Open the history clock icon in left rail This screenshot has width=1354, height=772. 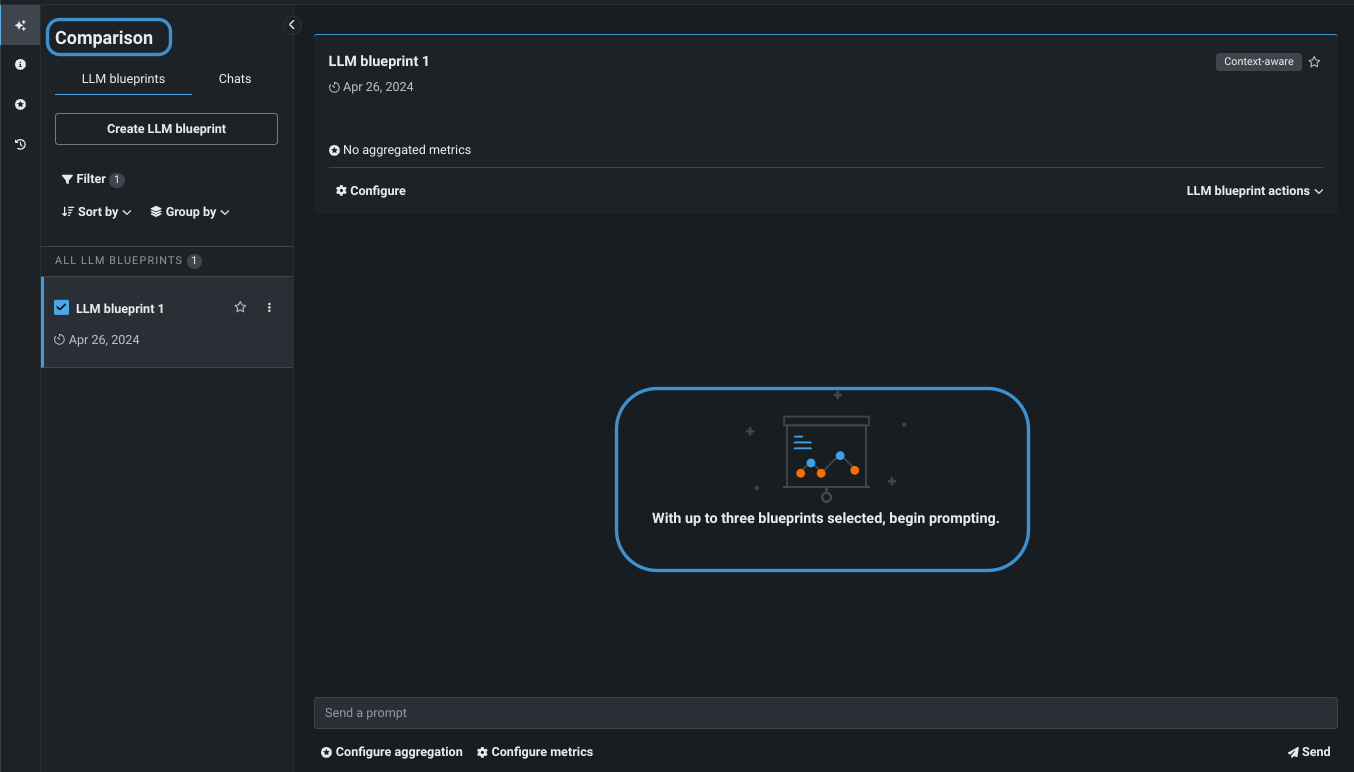20,145
